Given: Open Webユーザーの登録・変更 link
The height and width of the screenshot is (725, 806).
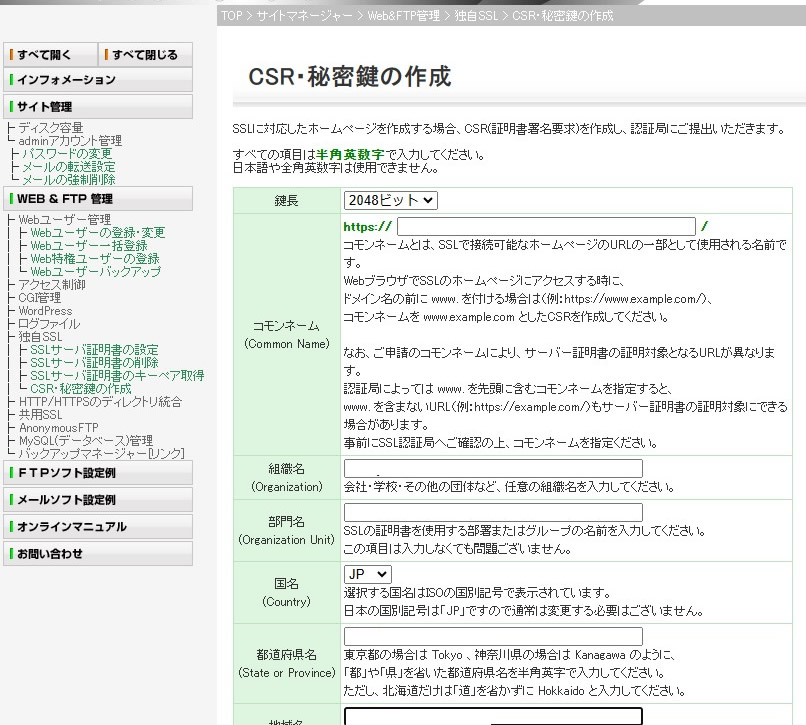Looking at the screenshot, I should coord(98,232).
